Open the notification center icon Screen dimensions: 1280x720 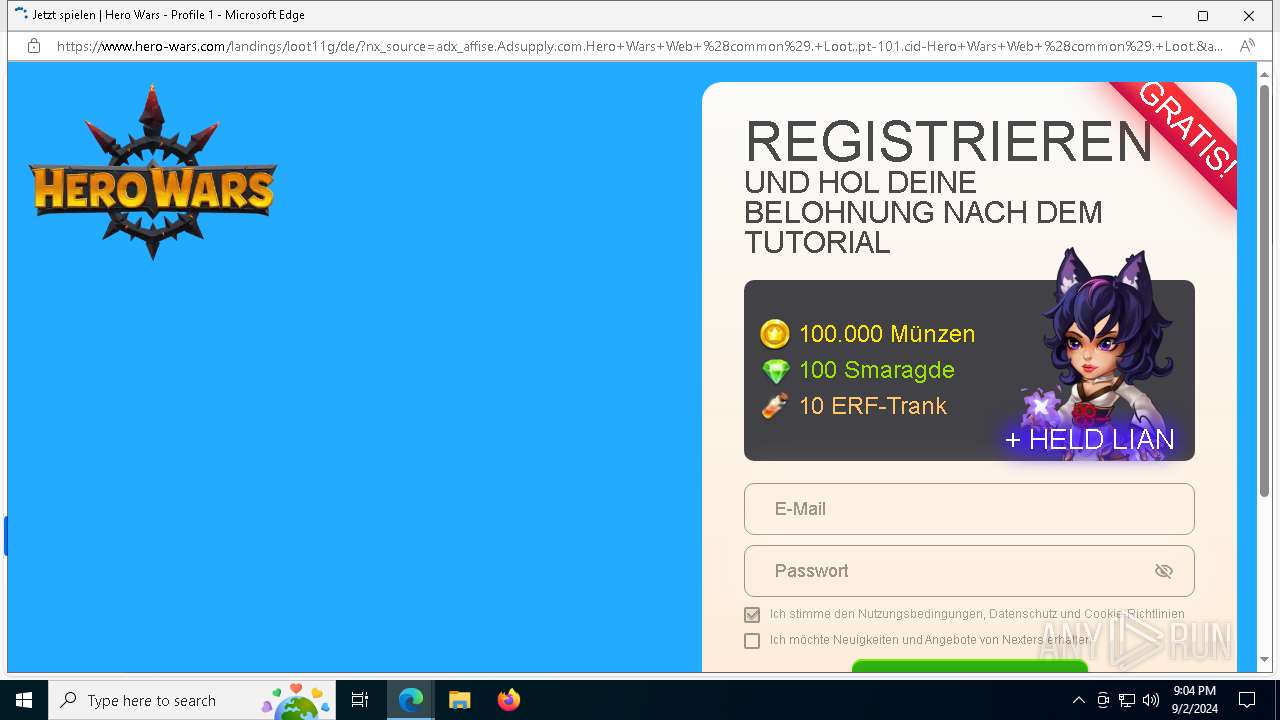pos(1247,700)
